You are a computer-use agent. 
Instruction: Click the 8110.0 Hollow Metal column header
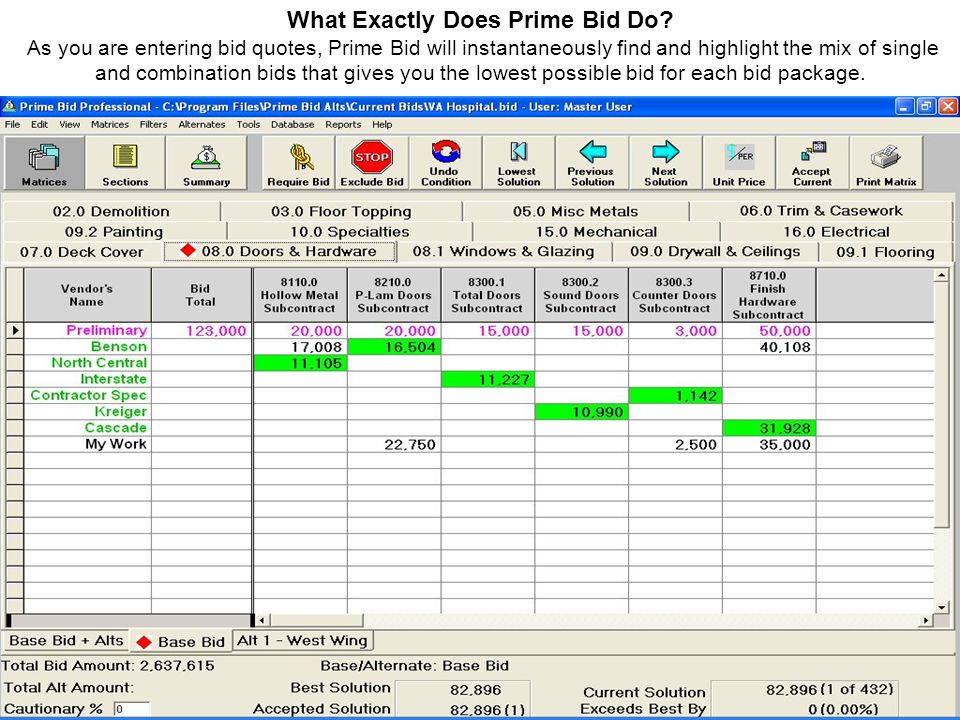[x=299, y=295]
